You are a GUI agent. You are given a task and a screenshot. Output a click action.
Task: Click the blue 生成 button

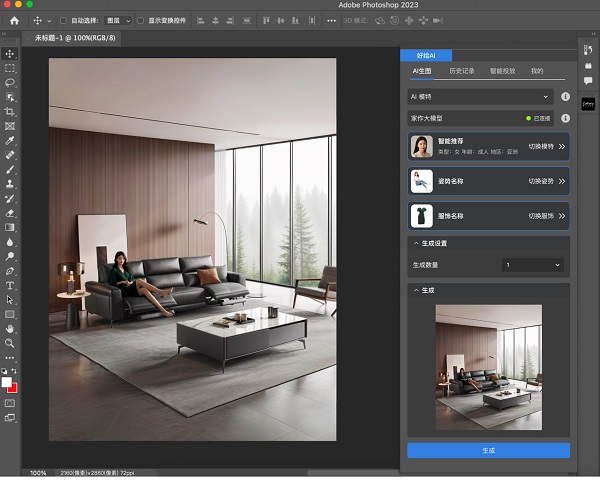coord(488,451)
